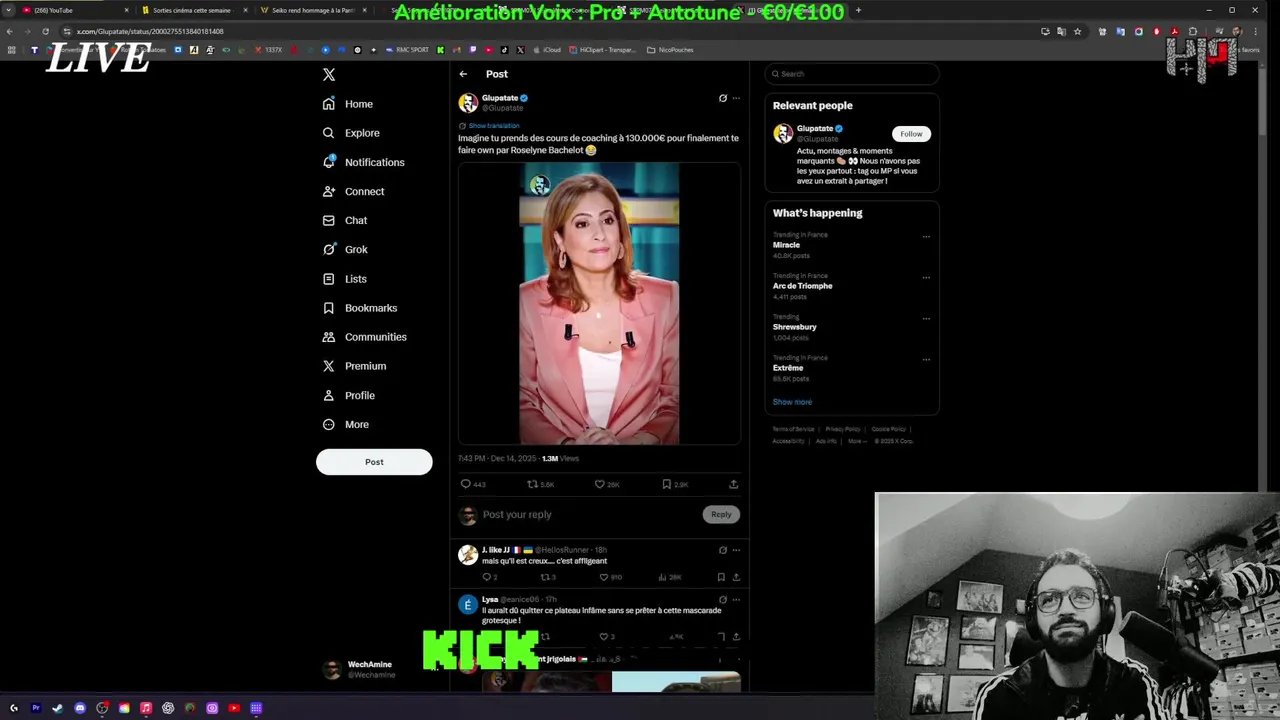Go to Connect in the sidebar
Image resolution: width=1280 pixels, height=720 pixels.
pyautogui.click(x=353, y=191)
